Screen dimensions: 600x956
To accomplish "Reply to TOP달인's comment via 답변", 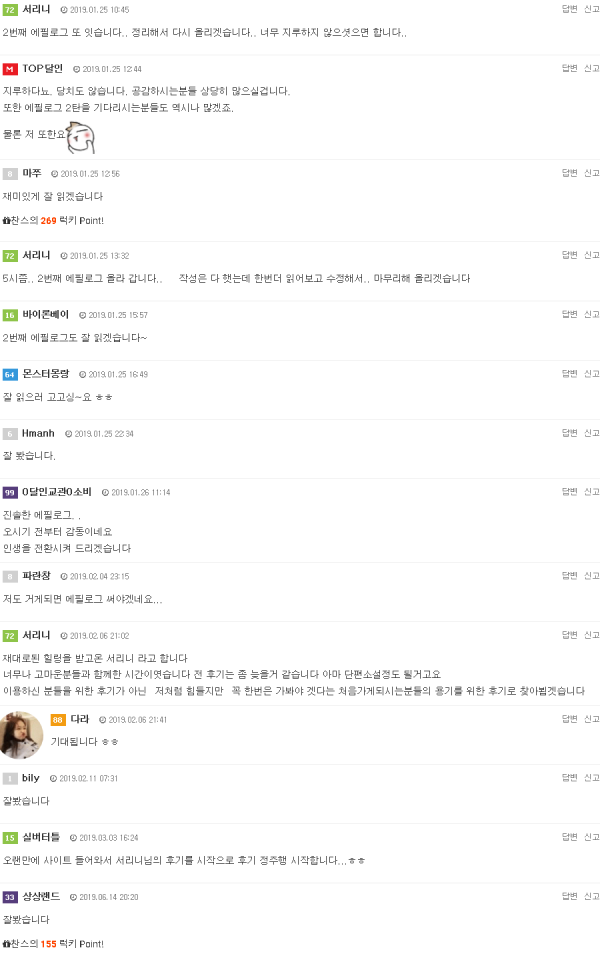I will pos(569,68).
